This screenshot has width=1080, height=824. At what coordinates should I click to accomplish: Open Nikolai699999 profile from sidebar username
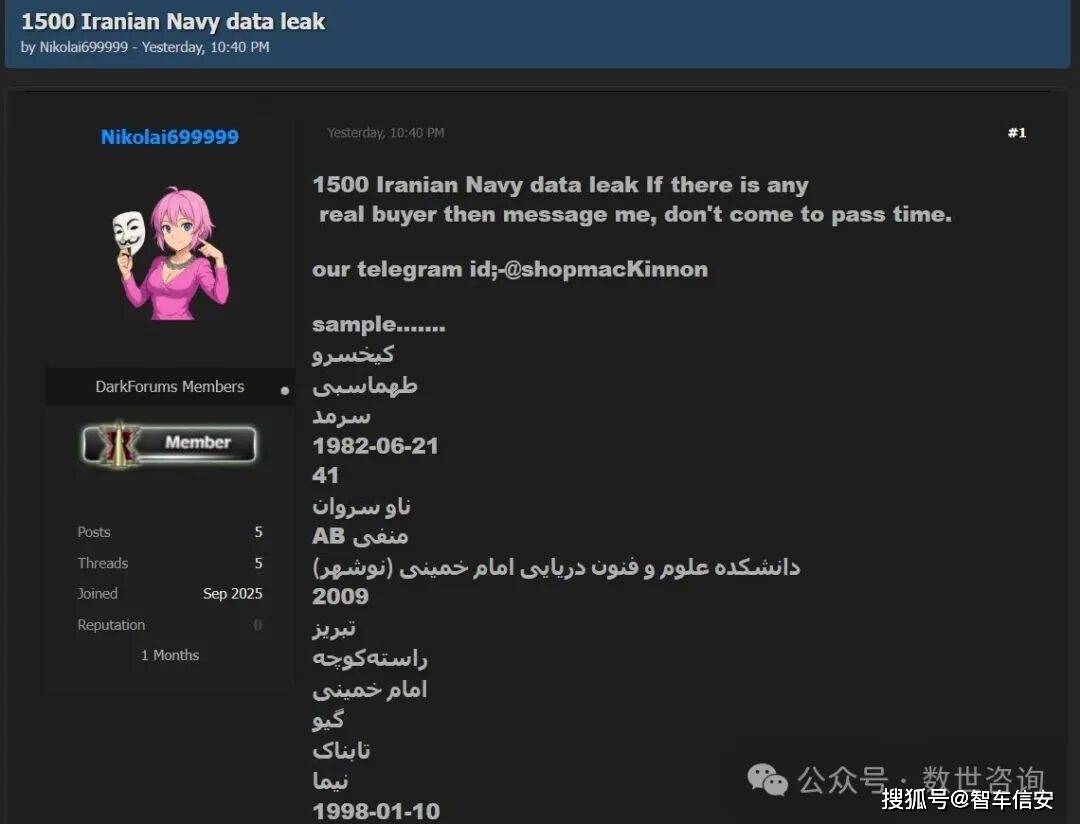tap(169, 136)
